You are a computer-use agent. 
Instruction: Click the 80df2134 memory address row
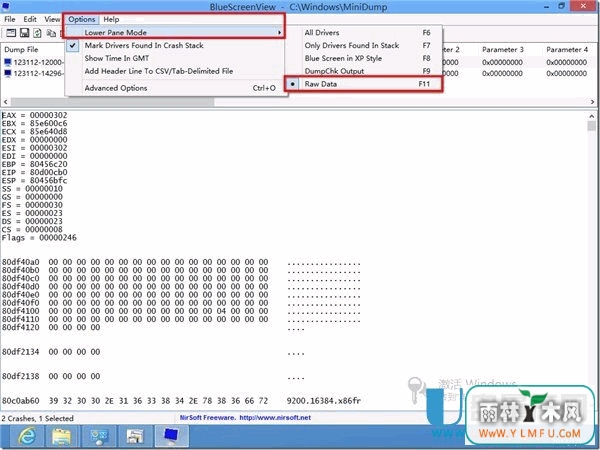153,352
